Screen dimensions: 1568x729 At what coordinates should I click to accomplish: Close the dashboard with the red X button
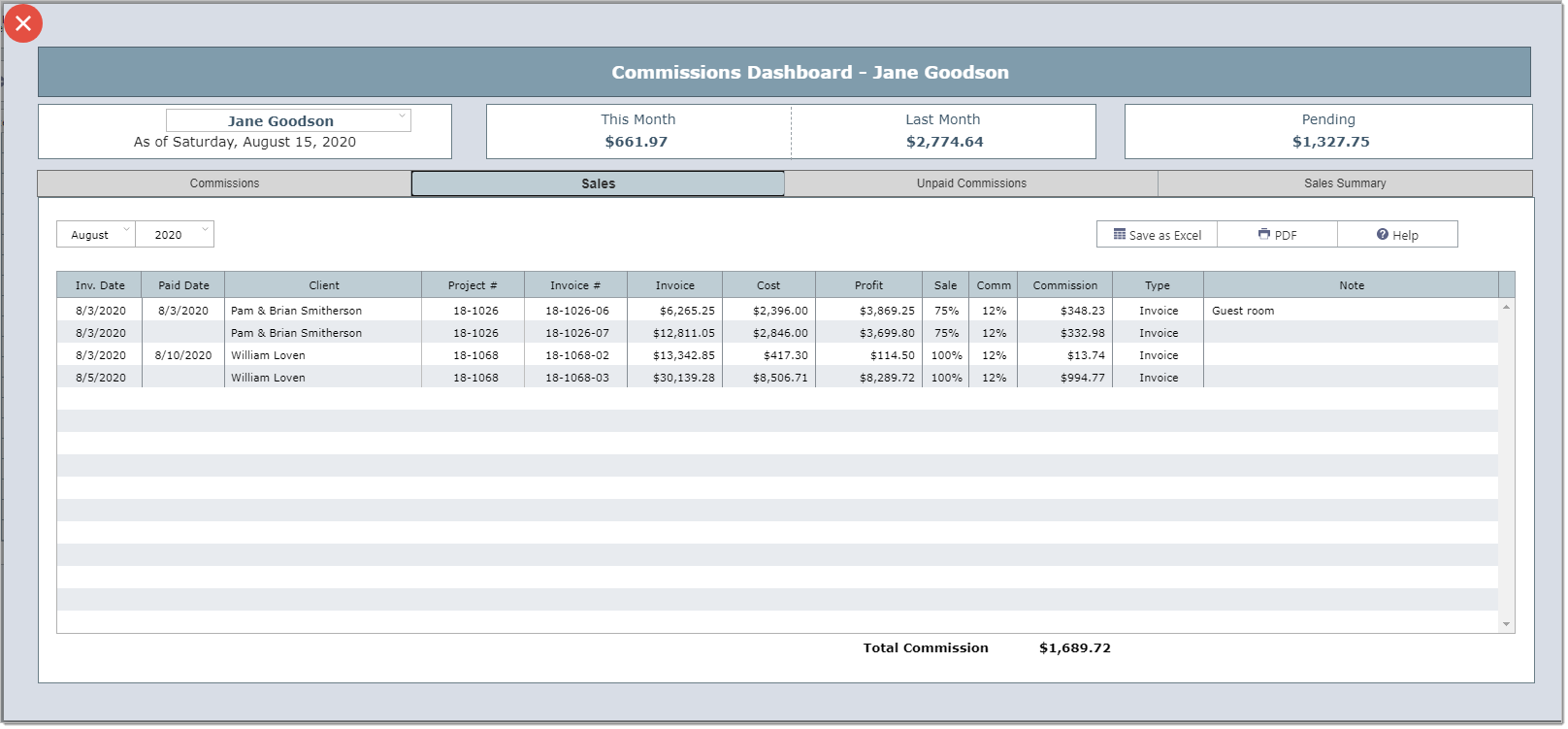23,23
